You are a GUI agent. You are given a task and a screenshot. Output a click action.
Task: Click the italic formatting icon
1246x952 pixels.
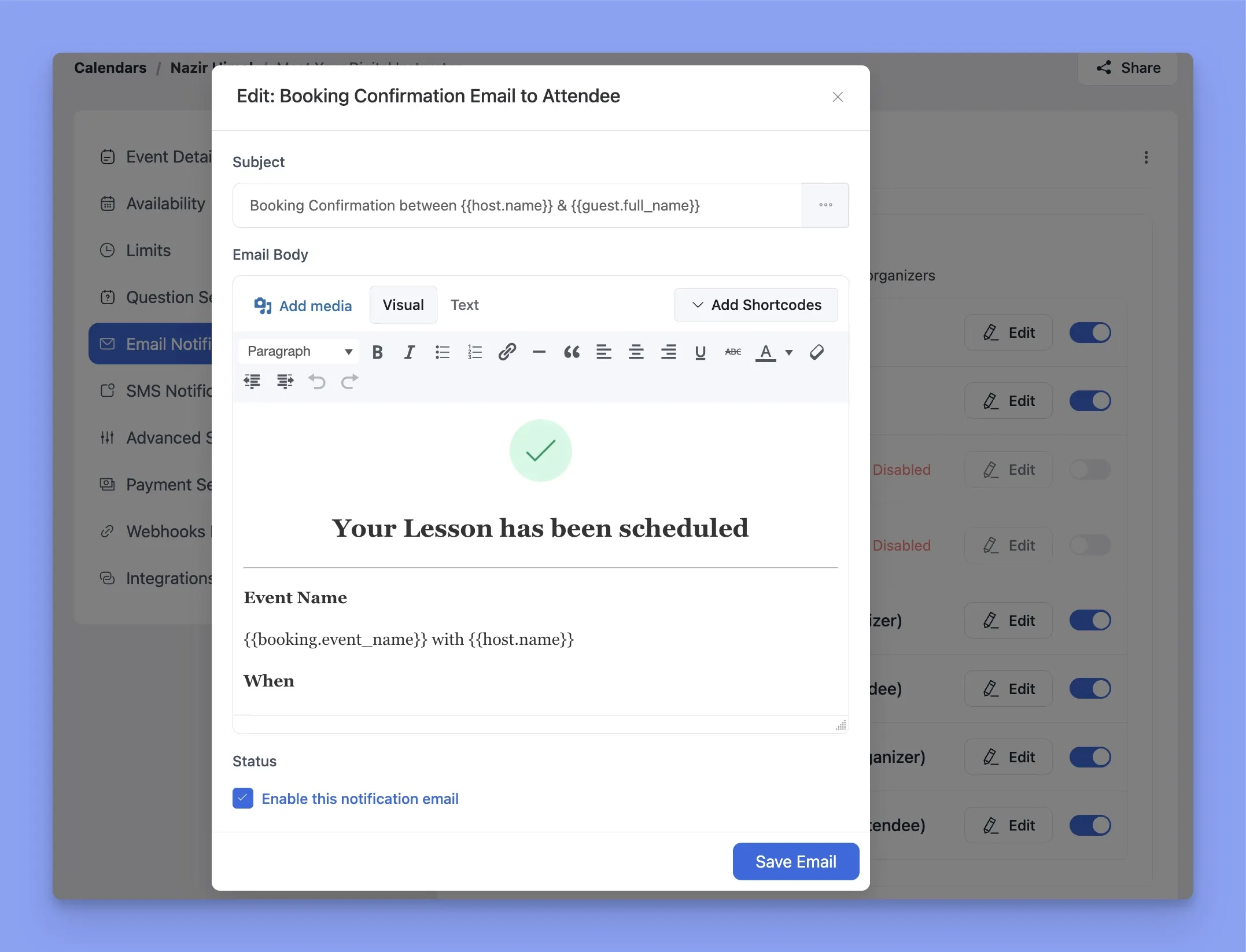[x=409, y=352]
